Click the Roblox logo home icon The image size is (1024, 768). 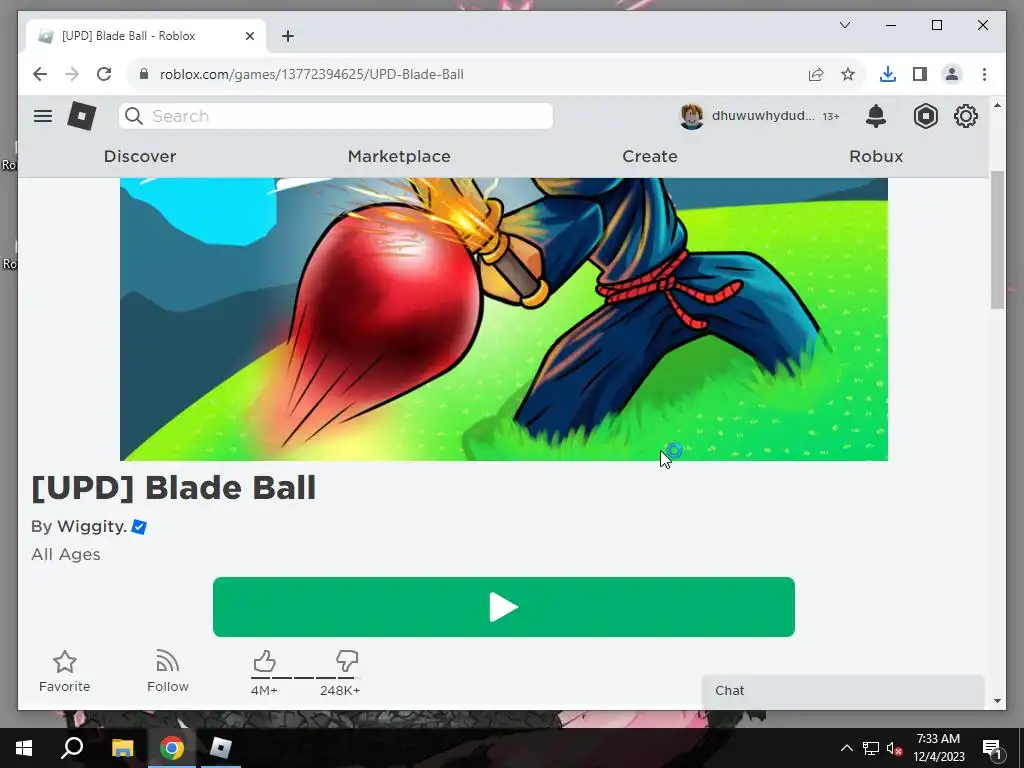click(82, 116)
